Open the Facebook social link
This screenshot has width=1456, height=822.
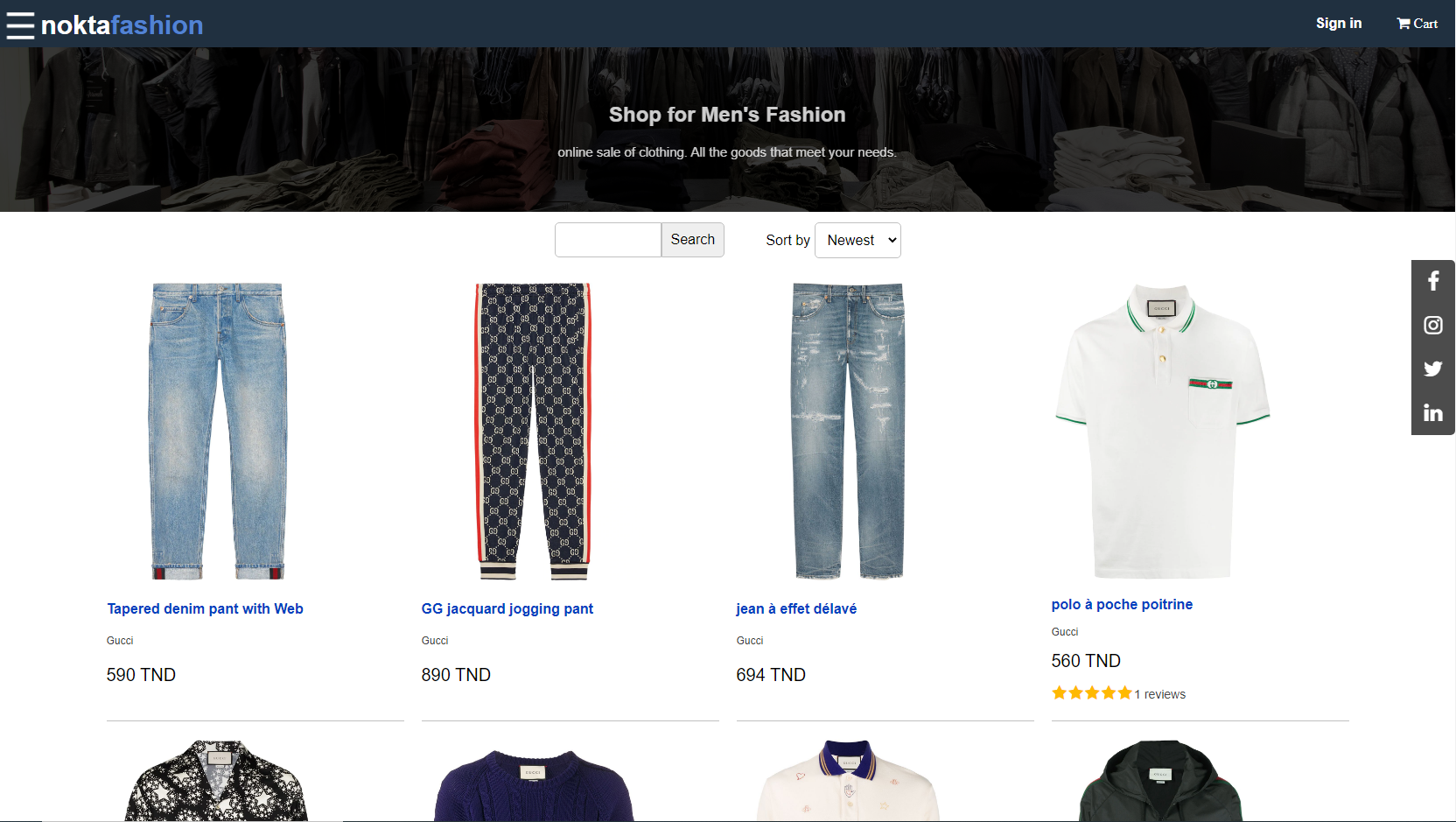point(1433,281)
